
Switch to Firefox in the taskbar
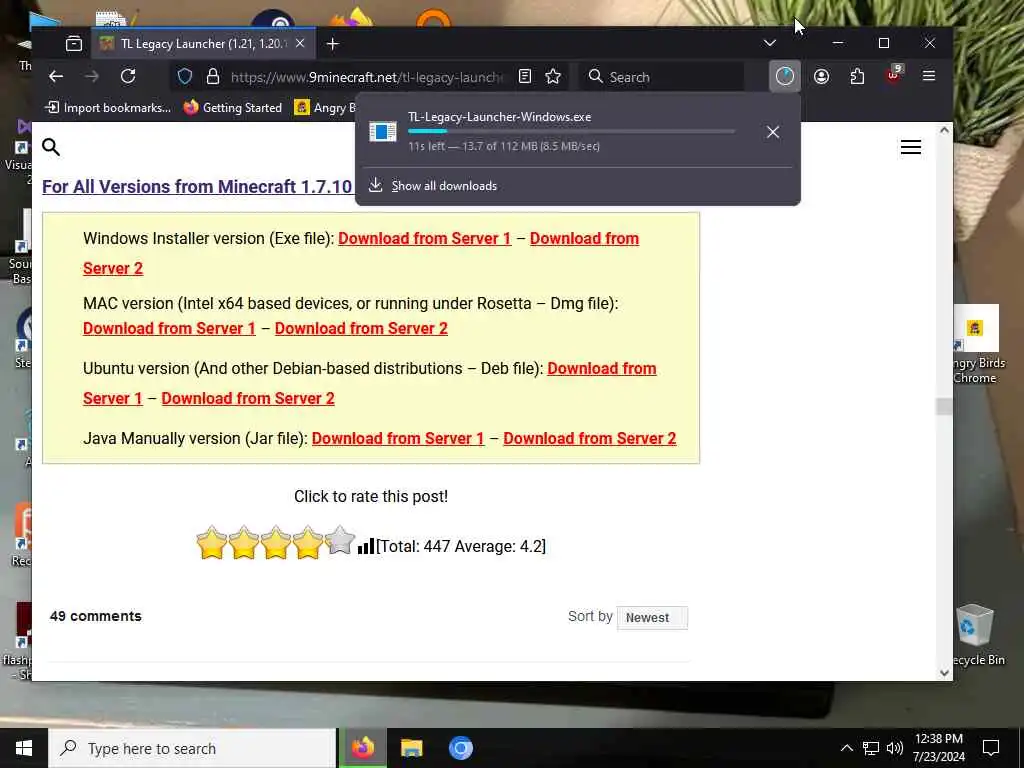[x=362, y=748]
